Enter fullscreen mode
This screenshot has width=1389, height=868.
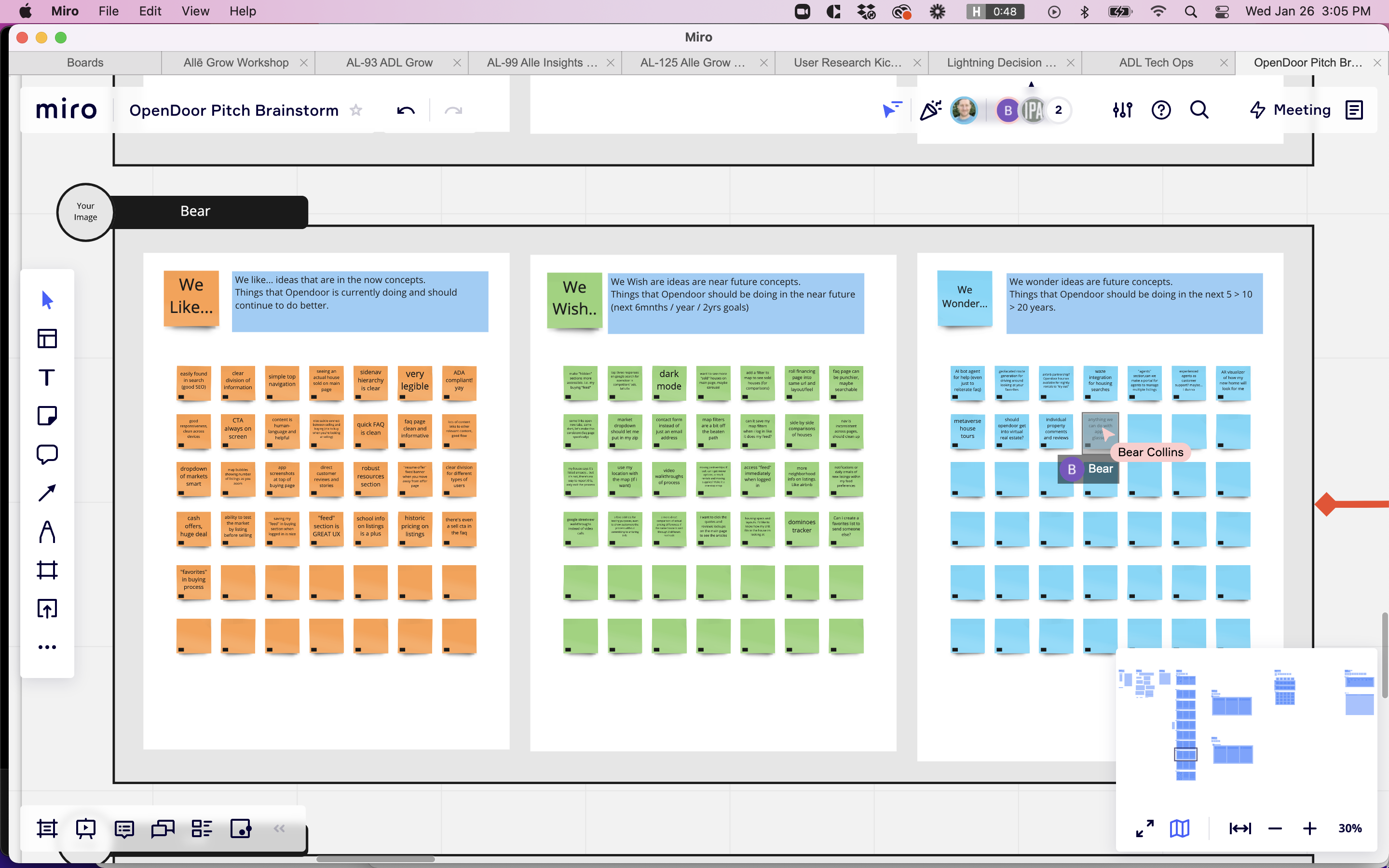tap(1144, 828)
